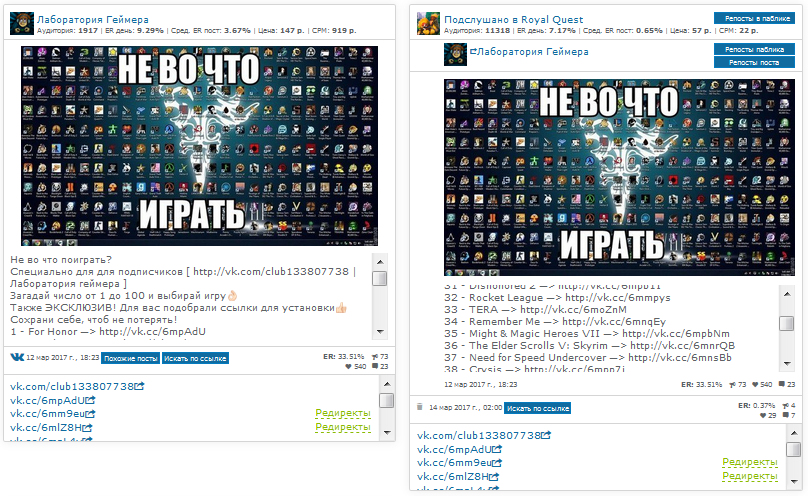Viewport: 808px width, 496px height.
Task: Open the Лаборатория Геймера avatar in left card header
Action: coord(22,24)
